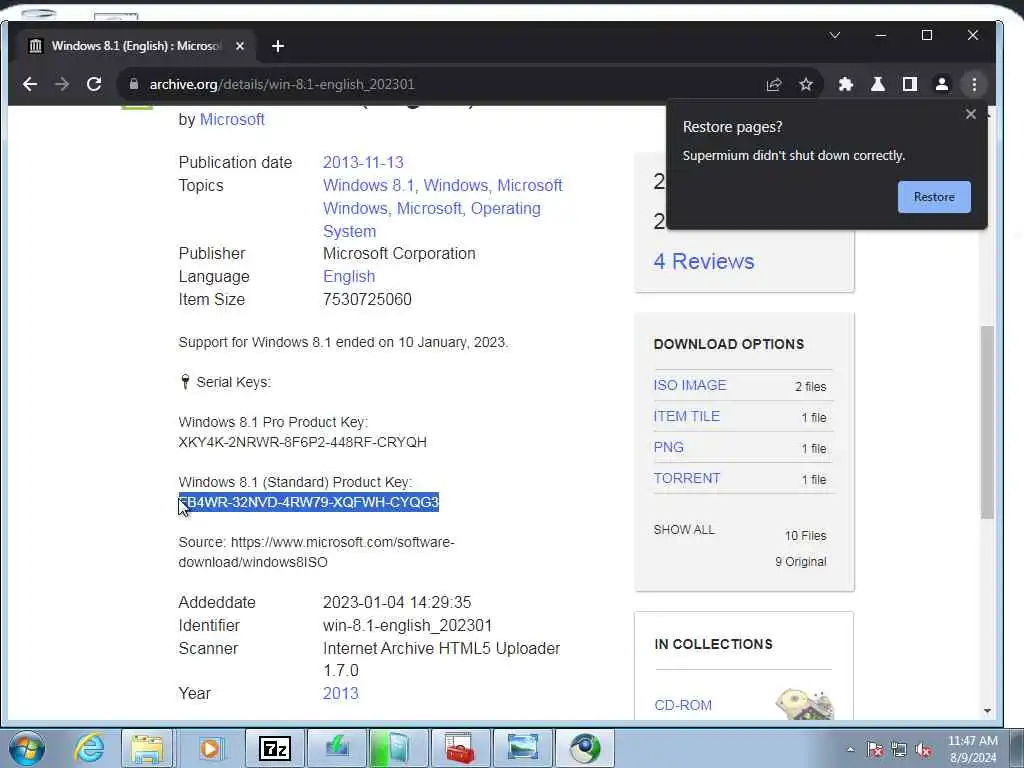The height and width of the screenshot is (768, 1024).
Task: Click the highlighted Standard product key
Action: click(309, 502)
